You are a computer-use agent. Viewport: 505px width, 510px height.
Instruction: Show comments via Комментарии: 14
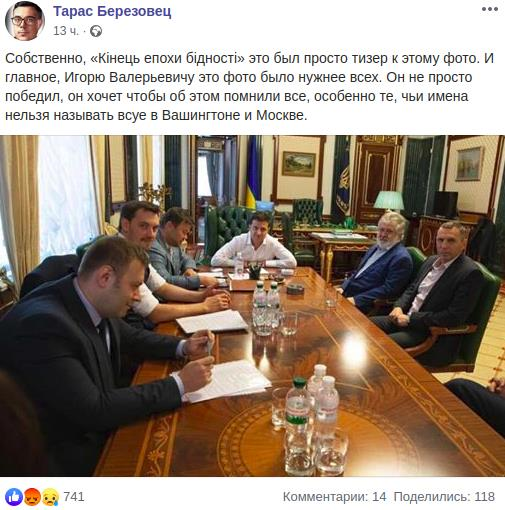click(334, 497)
